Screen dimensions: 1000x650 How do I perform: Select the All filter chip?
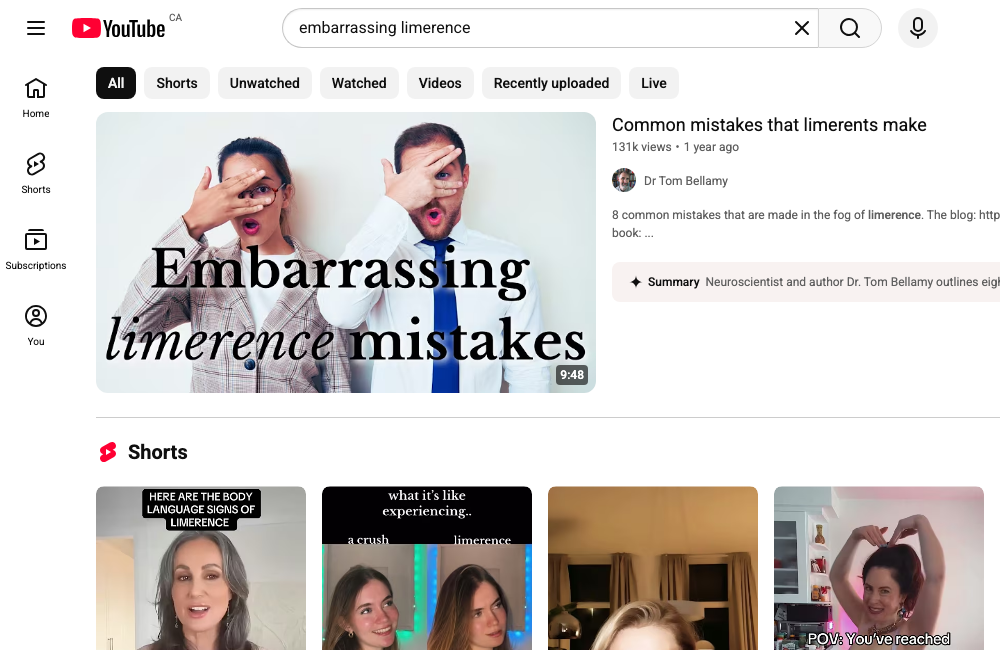(x=116, y=83)
